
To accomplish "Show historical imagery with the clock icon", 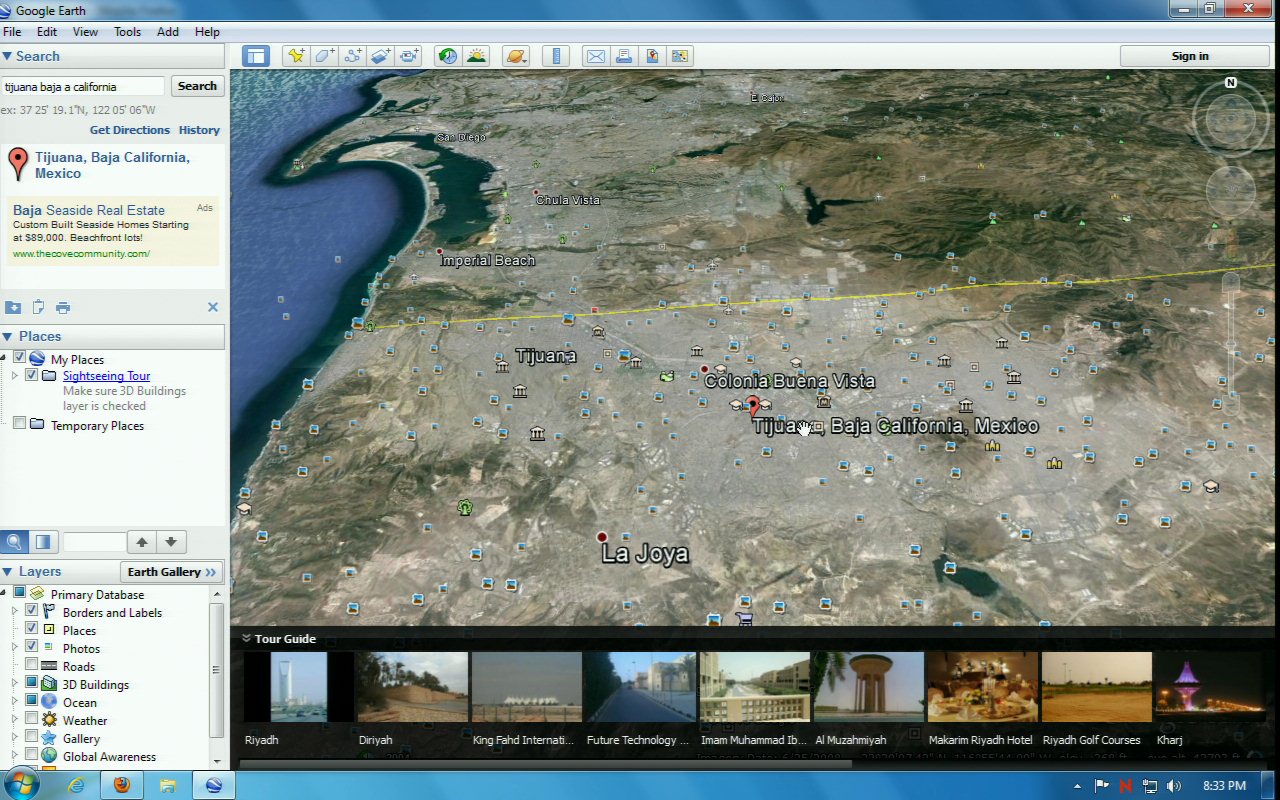I will point(448,56).
